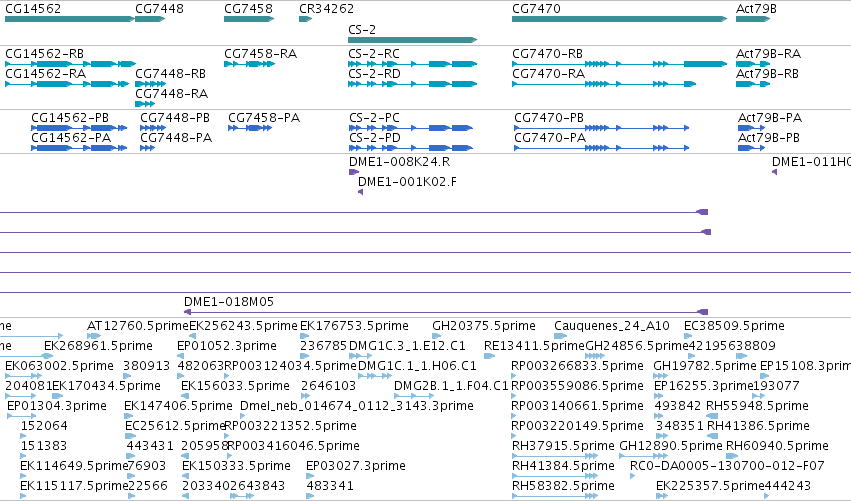Select transcript CG14562-RB
This screenshot has width=851, height=501.
(x=70, y=64)
